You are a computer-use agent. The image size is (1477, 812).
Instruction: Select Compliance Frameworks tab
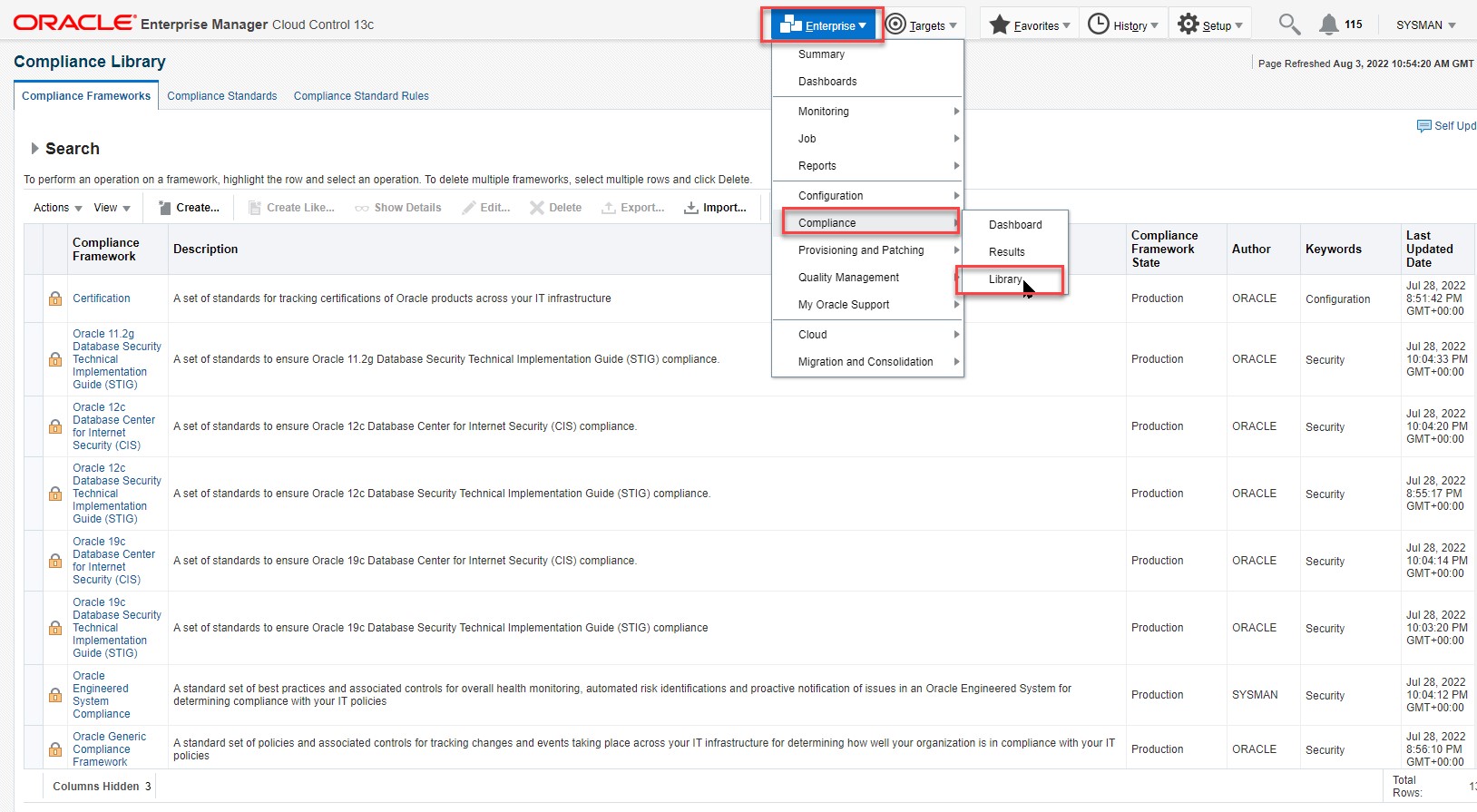86,96
